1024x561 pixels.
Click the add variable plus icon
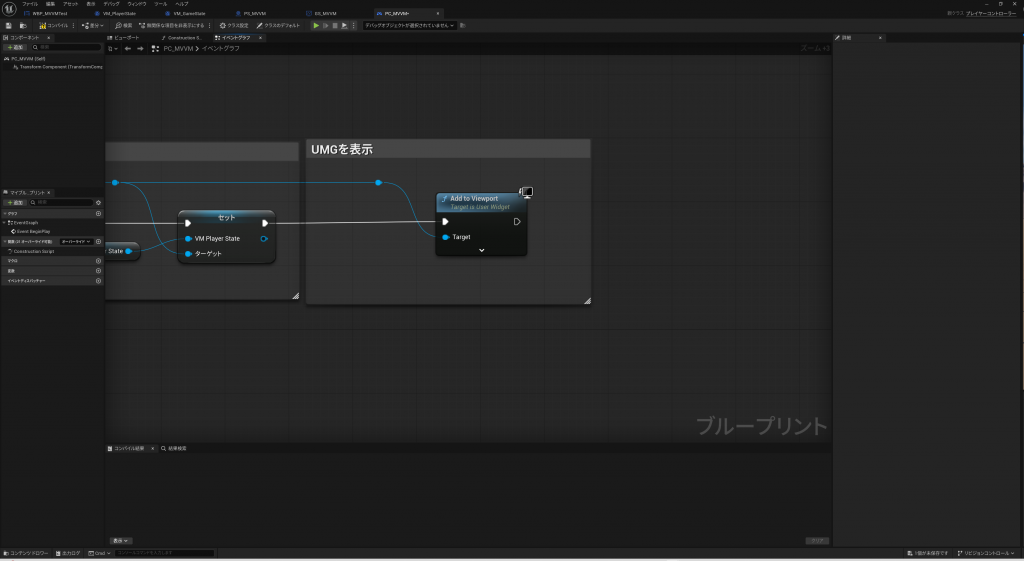[x=98, y=271]
